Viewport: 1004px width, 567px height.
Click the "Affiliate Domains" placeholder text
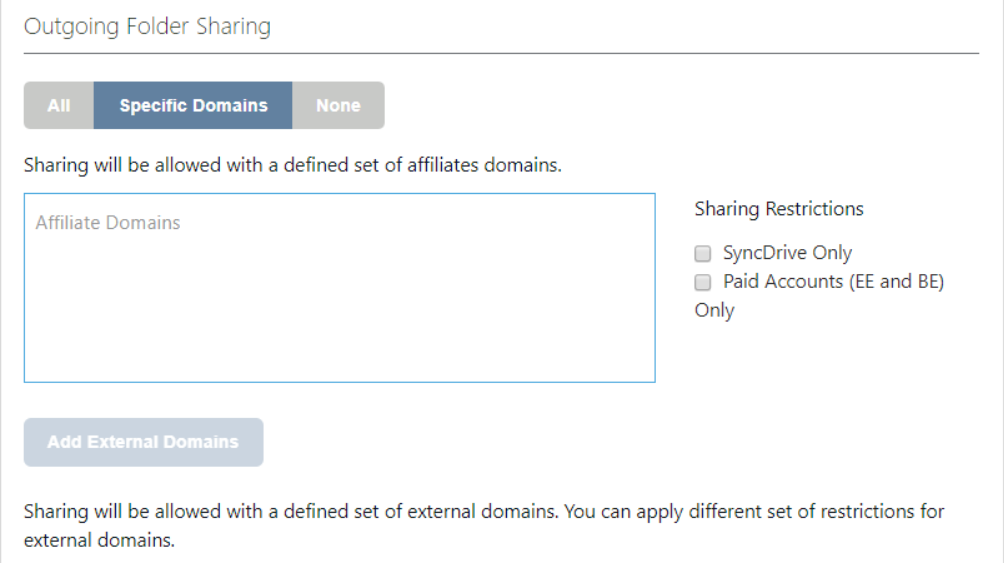tap(108, 222)
